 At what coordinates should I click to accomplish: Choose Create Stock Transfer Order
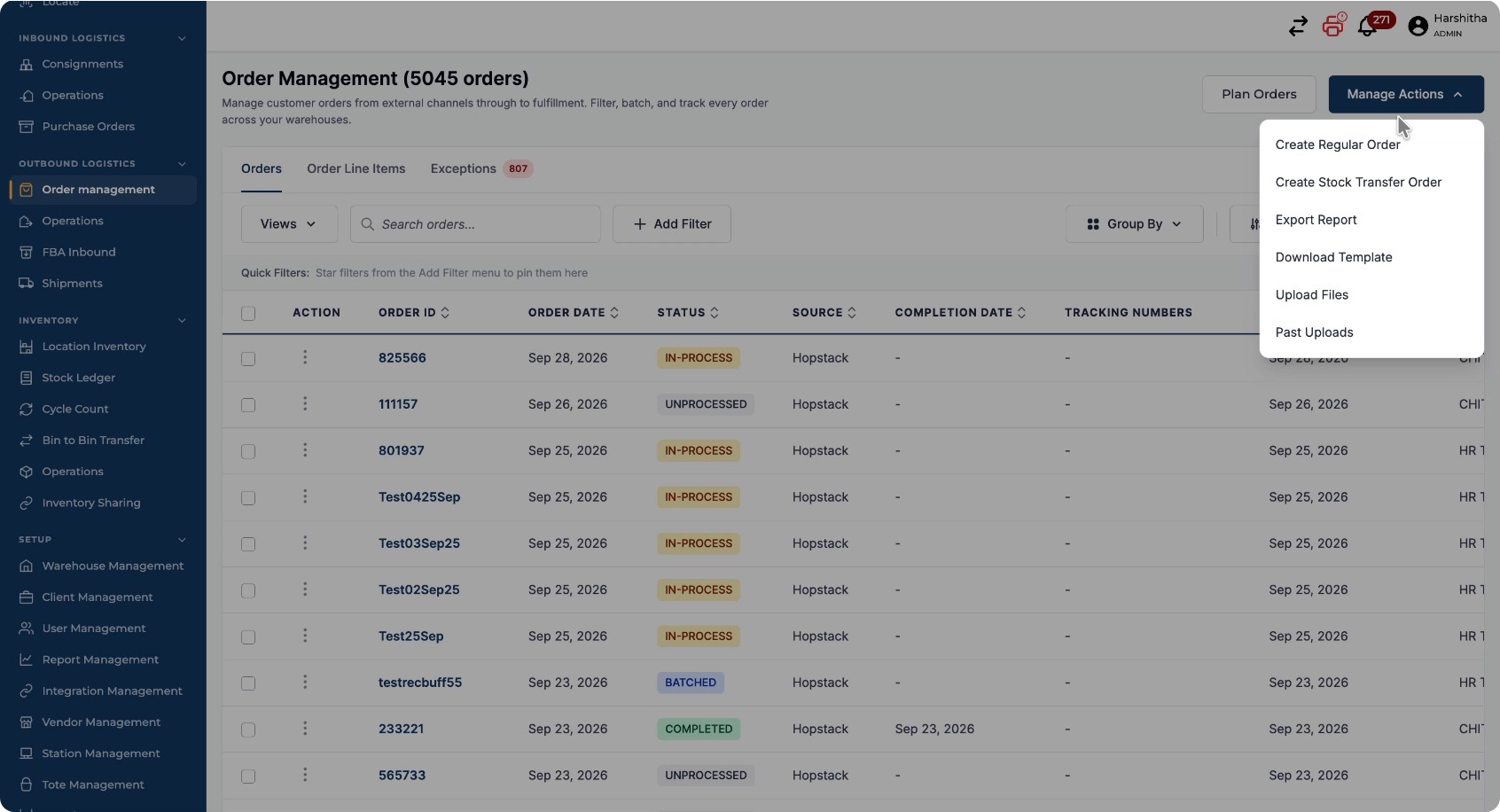pos(1358,183)
